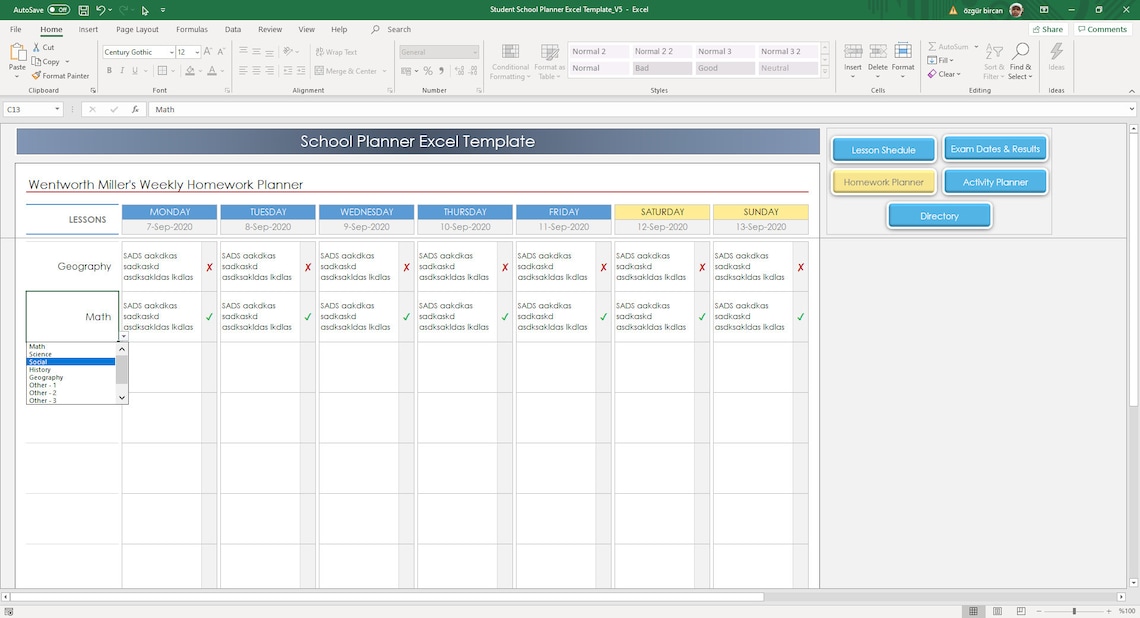1140x618 pixels.
Task: Open the Fill Color dropdown arrow
Action: (198, 70)
